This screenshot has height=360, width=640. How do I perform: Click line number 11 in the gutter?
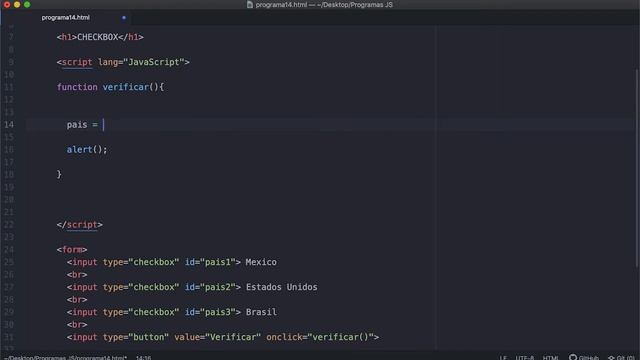(9, 87)
